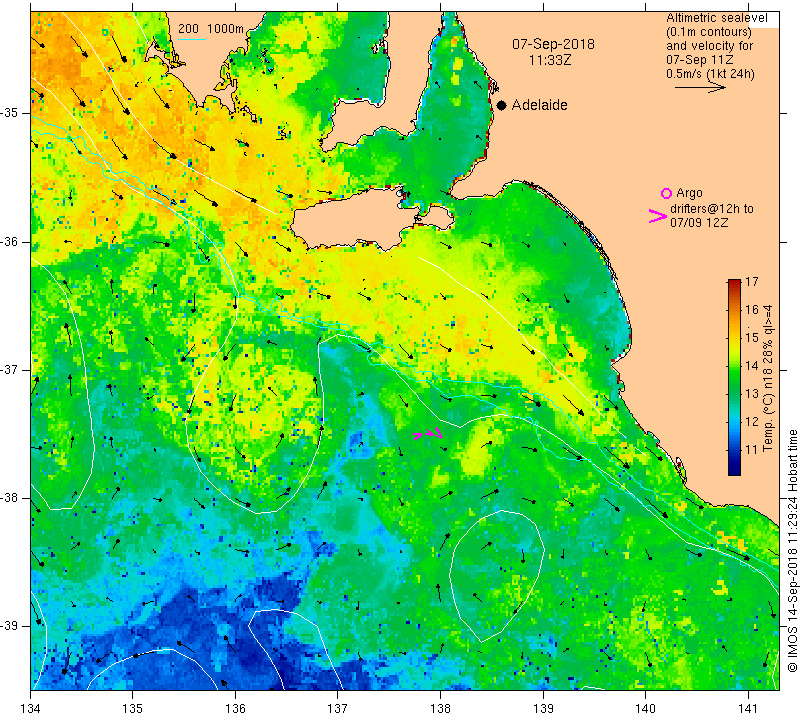Click the cyan 200m contour legend line
Screen dimensions: 800x720
[192, 39]
